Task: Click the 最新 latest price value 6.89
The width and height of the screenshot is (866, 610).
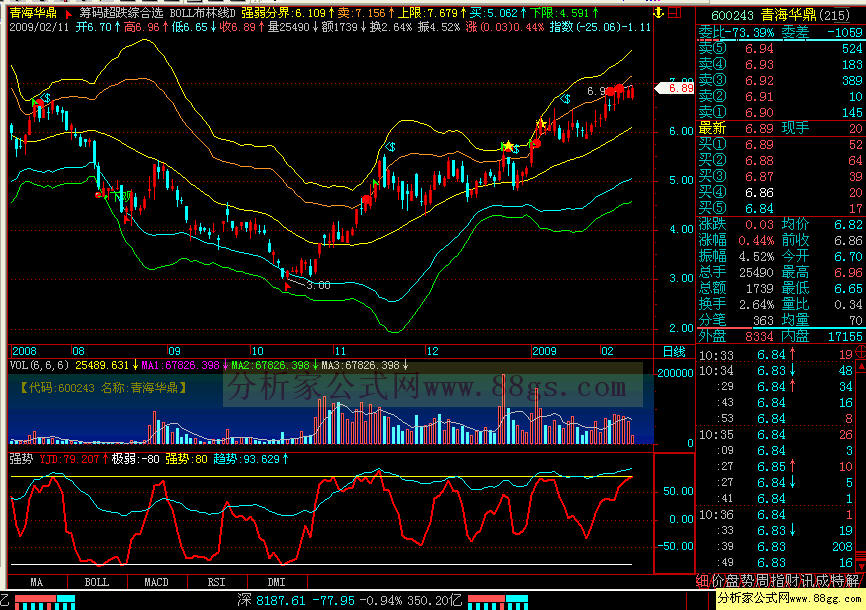Action: click(759, 129)
